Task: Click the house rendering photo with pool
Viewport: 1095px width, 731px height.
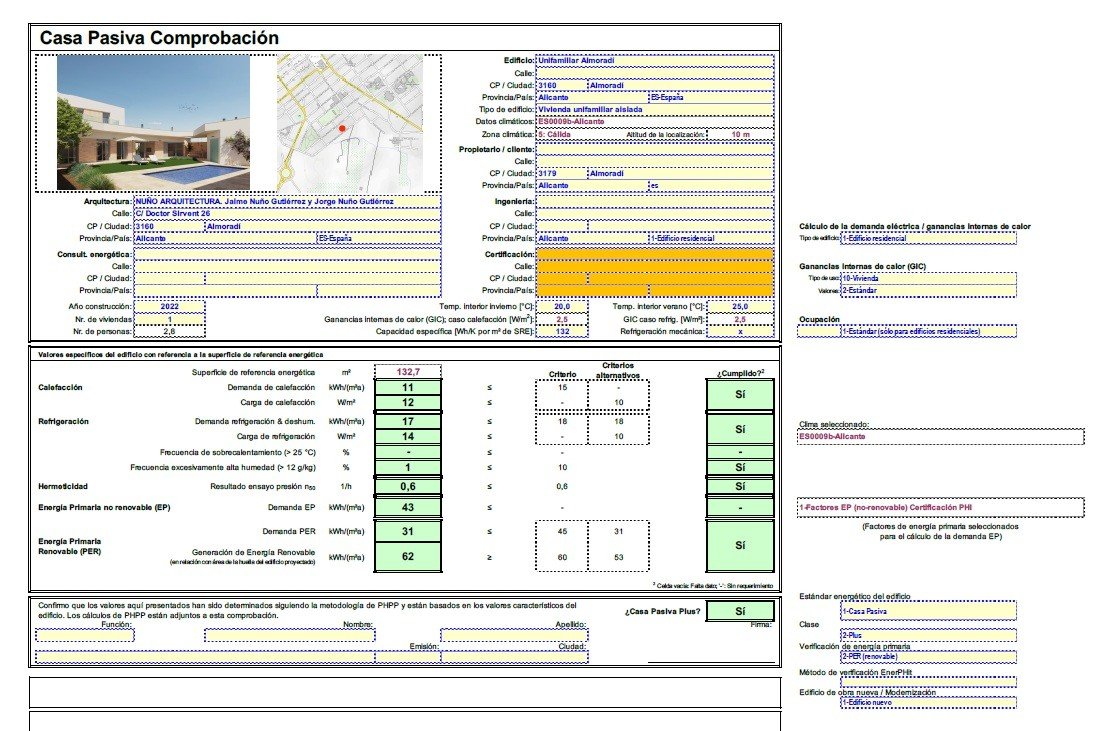Action: point(153,123)
